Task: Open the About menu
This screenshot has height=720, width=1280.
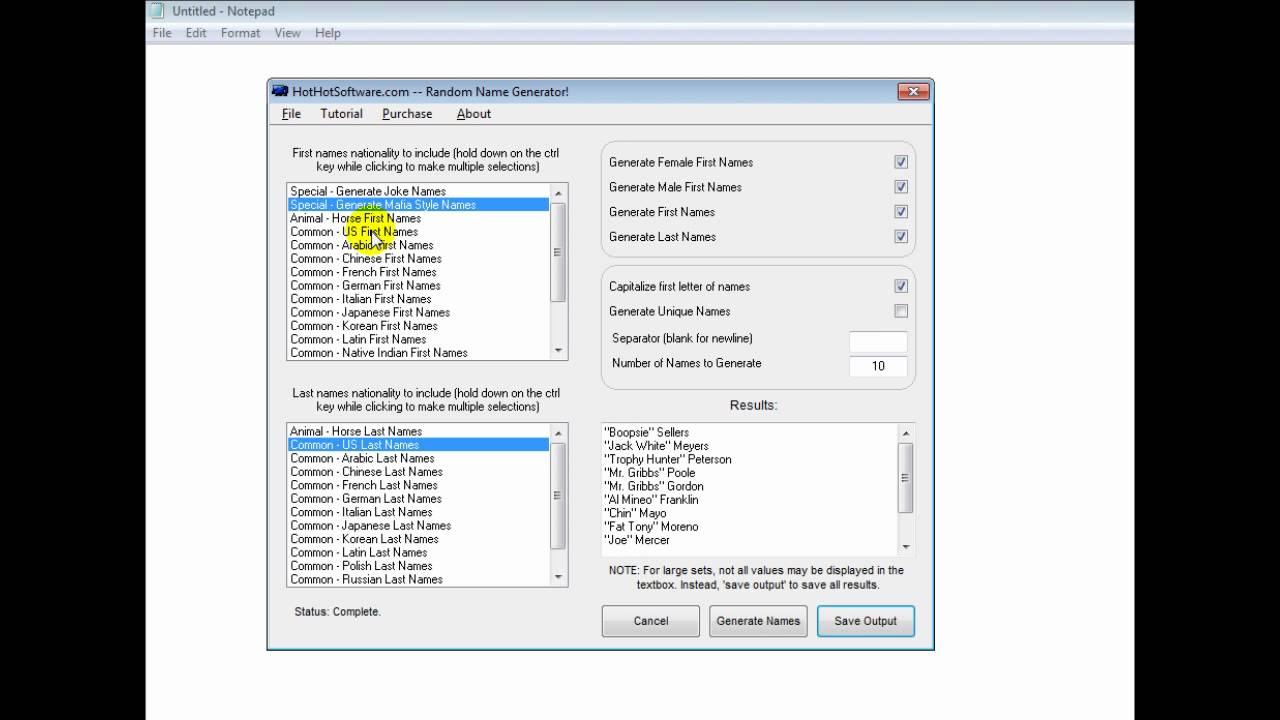Action: (x=474, y=114)
